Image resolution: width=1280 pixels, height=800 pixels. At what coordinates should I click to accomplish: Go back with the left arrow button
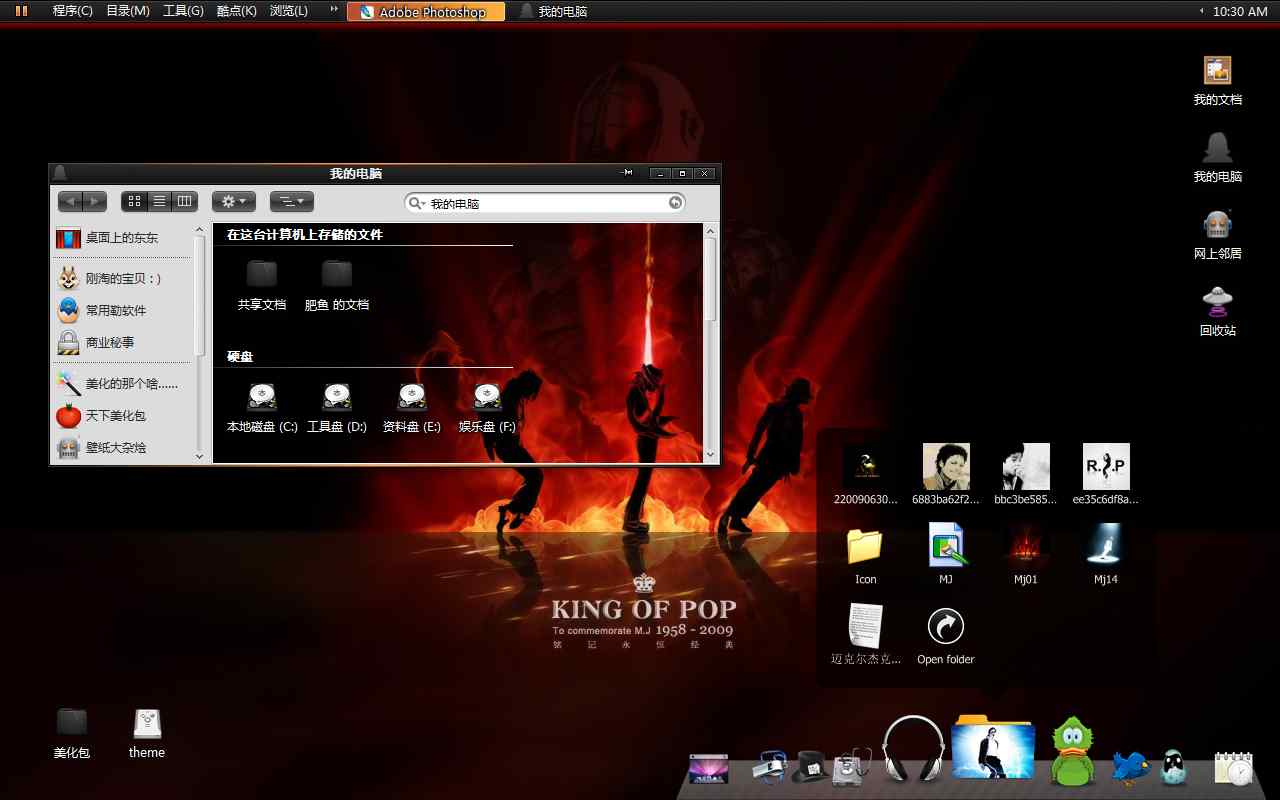70,202
